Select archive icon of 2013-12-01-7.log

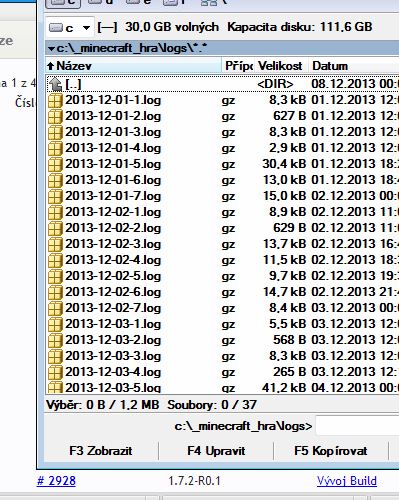point(55,196)
